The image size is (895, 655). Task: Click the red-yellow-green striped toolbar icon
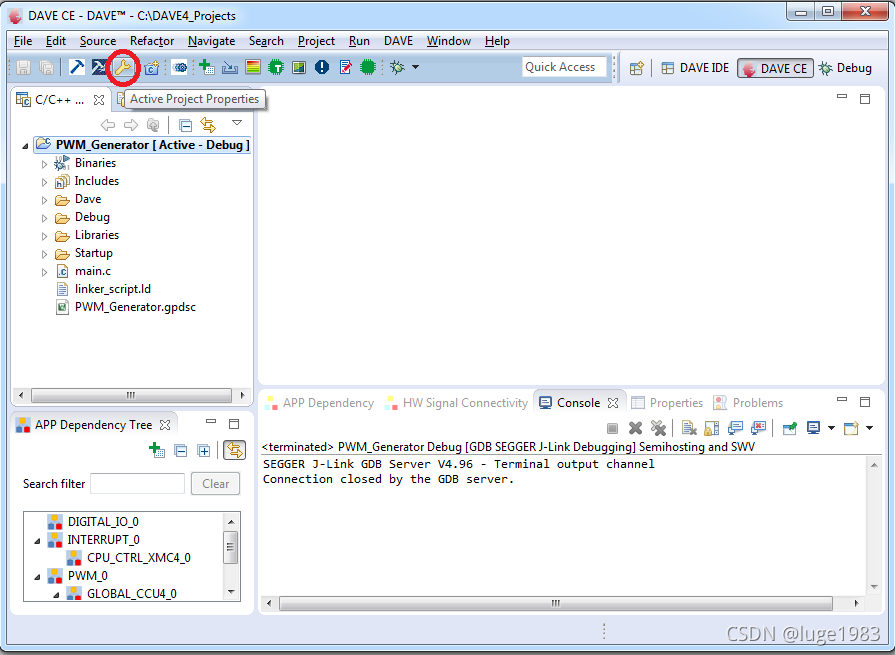253,67
